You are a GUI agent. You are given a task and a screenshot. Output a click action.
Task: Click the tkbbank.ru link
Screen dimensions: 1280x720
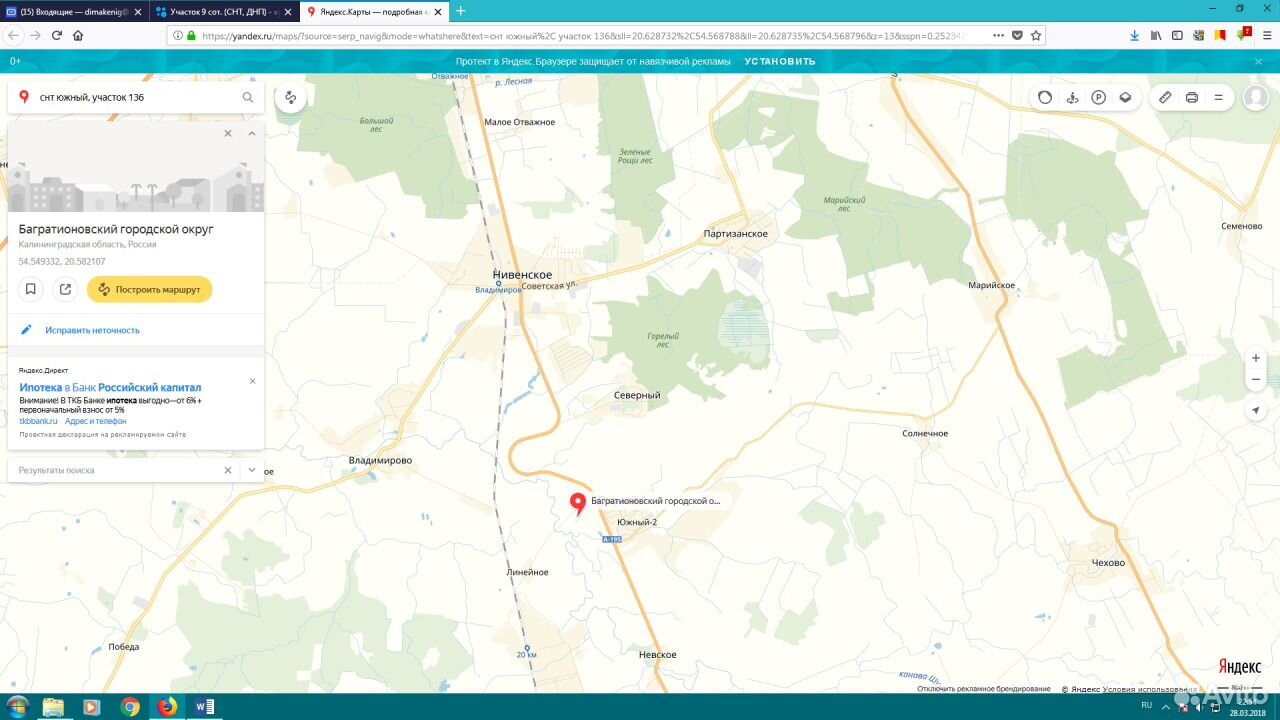coord(38,421)
